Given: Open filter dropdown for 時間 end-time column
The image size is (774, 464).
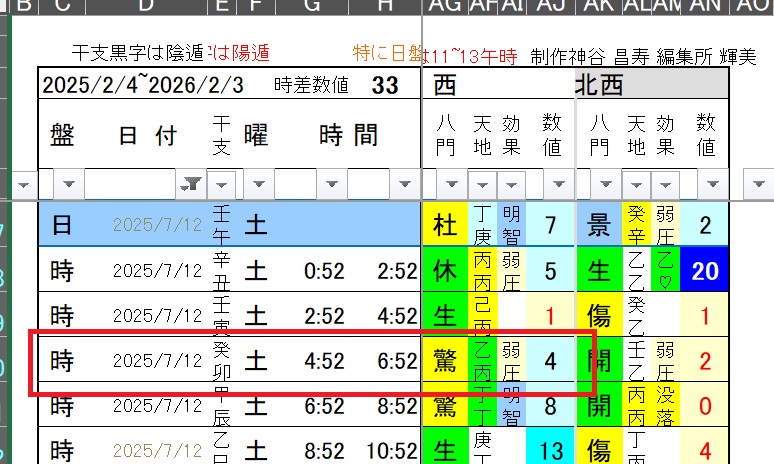Looking at the screenshot, I should [x=404, y=184].
